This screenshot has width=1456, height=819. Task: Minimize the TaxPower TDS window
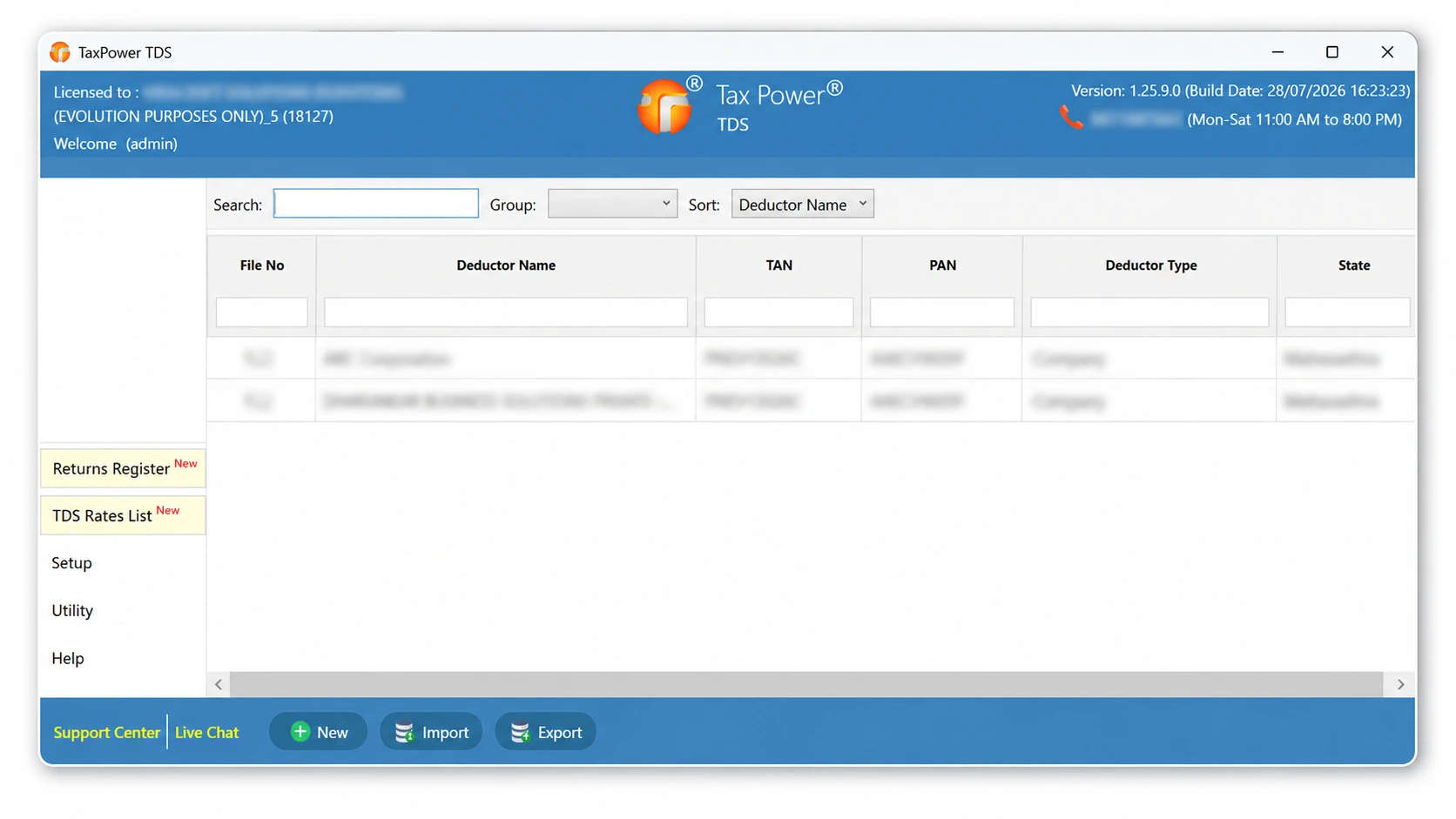[x=1277, y=52]
